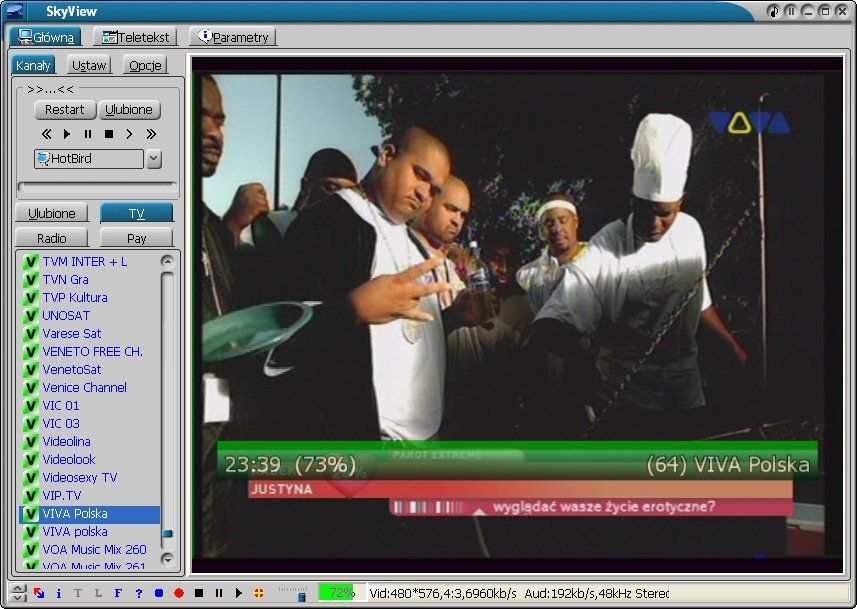
Task: Select the Ustaw sub-tab
Action: pyautogui.click(x=89, y=65)
